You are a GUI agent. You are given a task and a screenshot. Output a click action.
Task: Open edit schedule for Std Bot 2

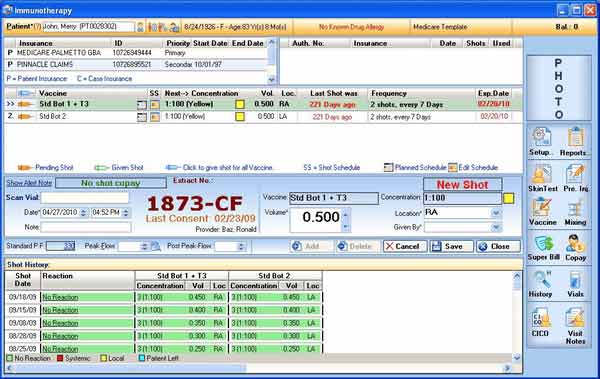155,117
